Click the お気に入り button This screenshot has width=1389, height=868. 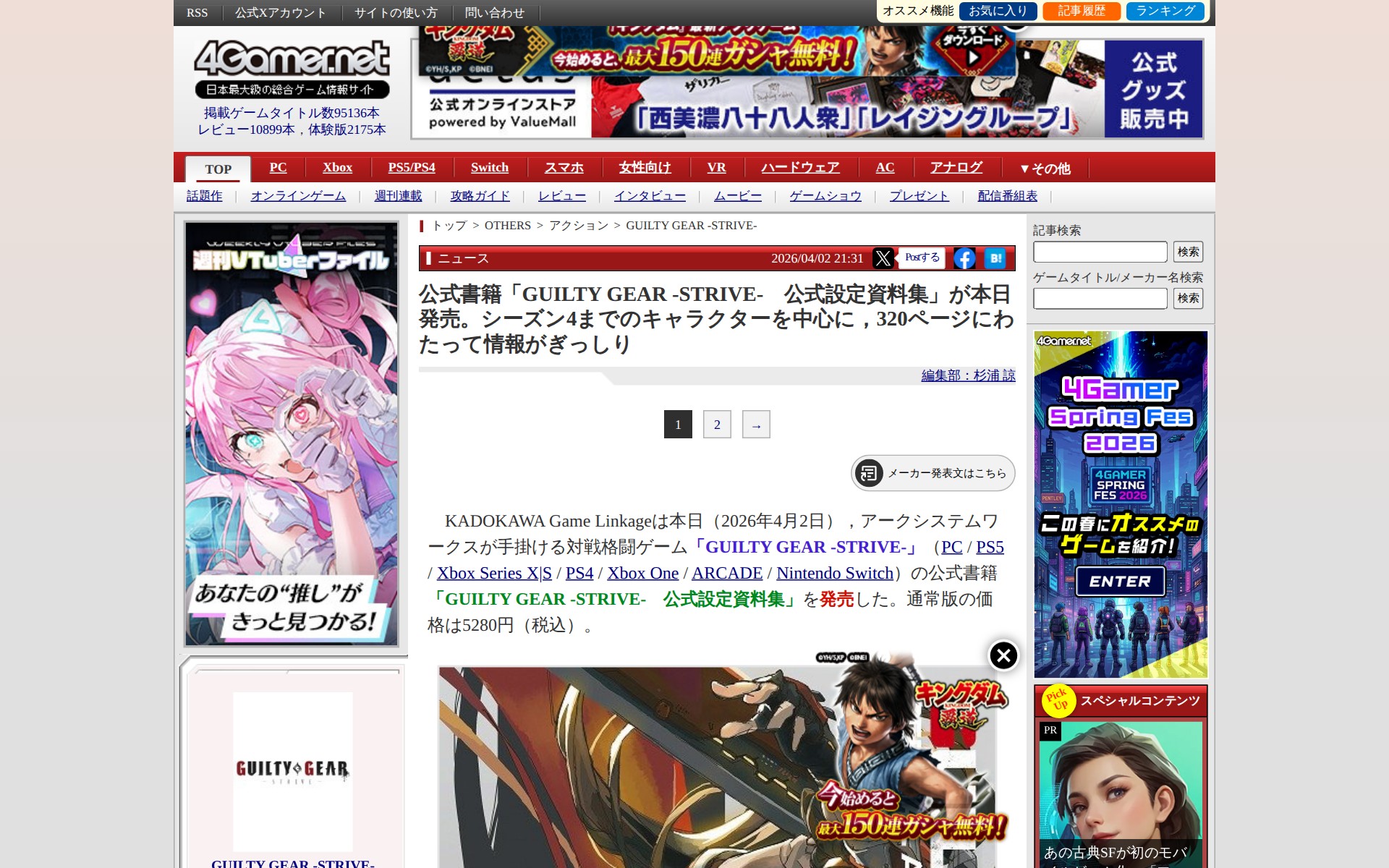point(998,11)
